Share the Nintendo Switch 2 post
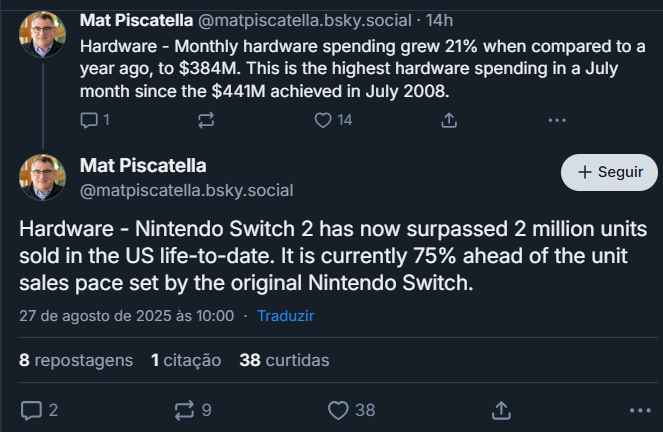The width and height of the screenshot is (663, 432). (501, 410)
